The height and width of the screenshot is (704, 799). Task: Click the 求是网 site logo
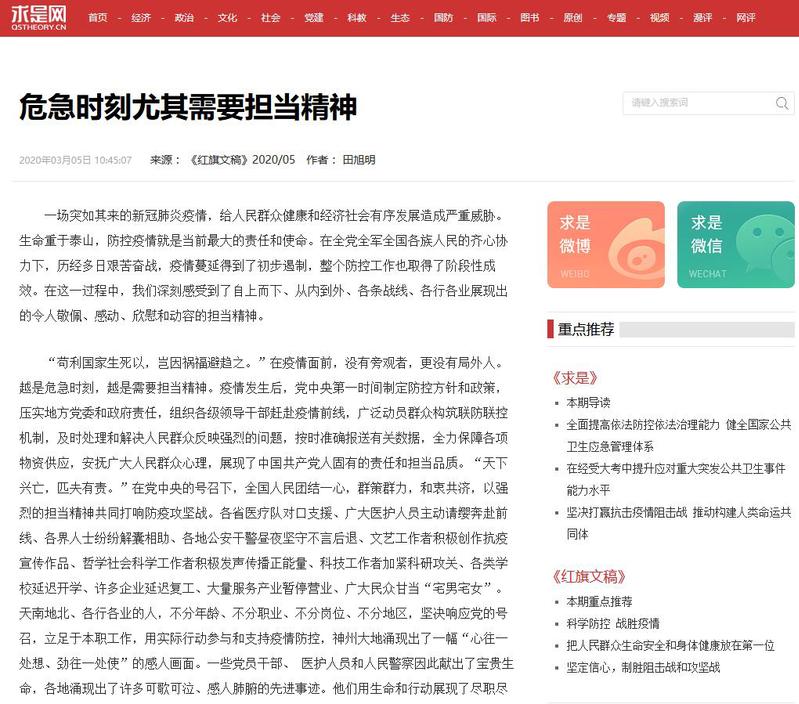coord(38,18)
